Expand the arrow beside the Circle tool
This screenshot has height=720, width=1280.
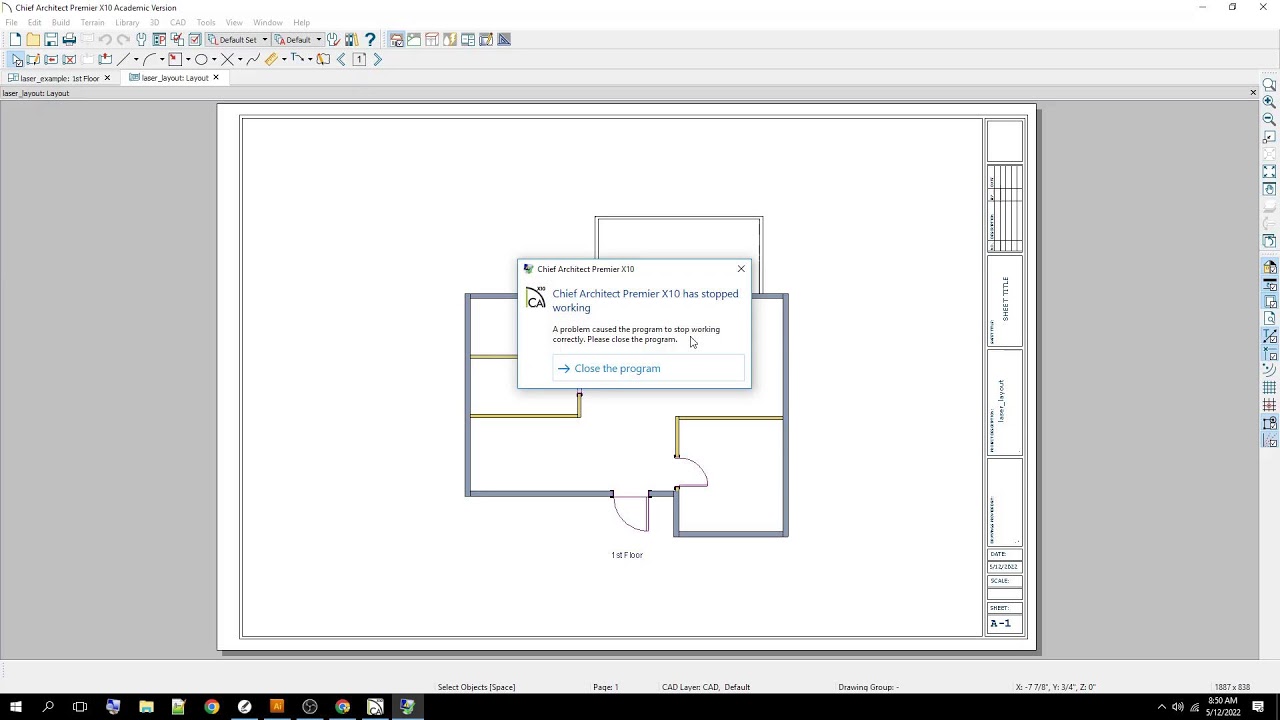pos(214,59)
